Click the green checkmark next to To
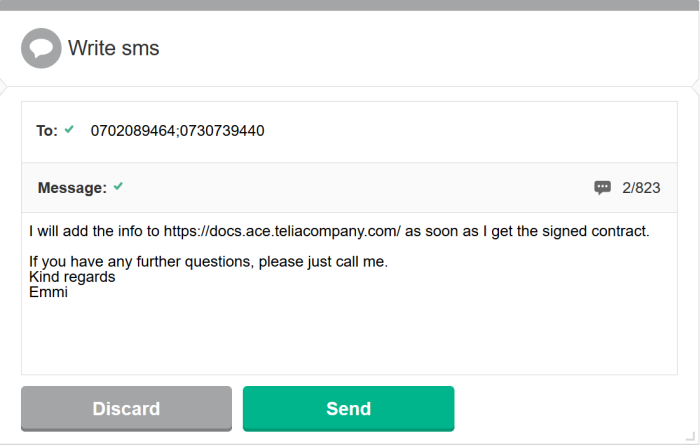This screenshot has width=700, height=445. pos(69,130)
